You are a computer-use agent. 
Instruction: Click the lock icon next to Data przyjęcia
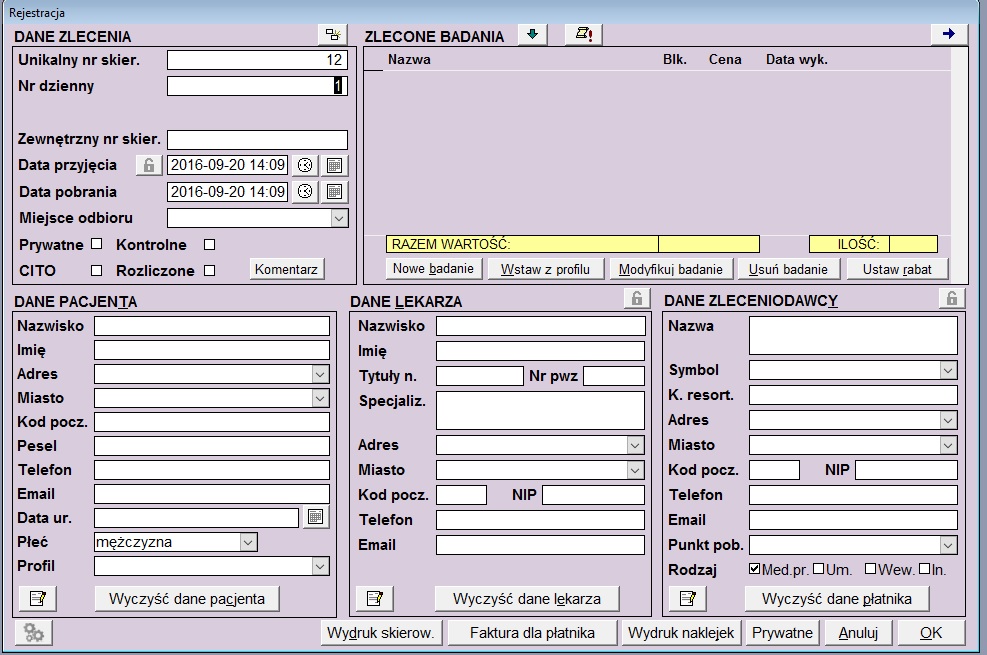click(x=149, y=166)
